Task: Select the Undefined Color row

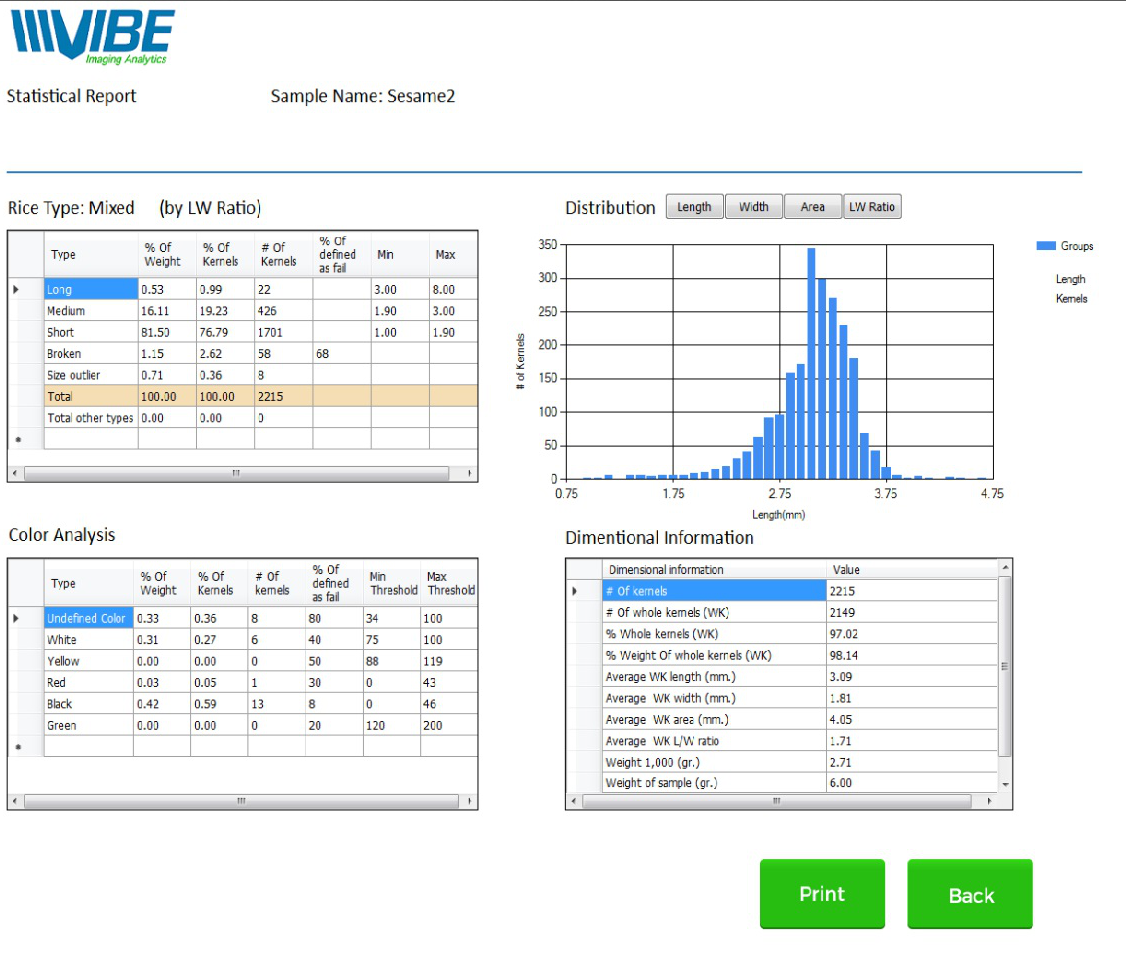Action: click(88, 618)
